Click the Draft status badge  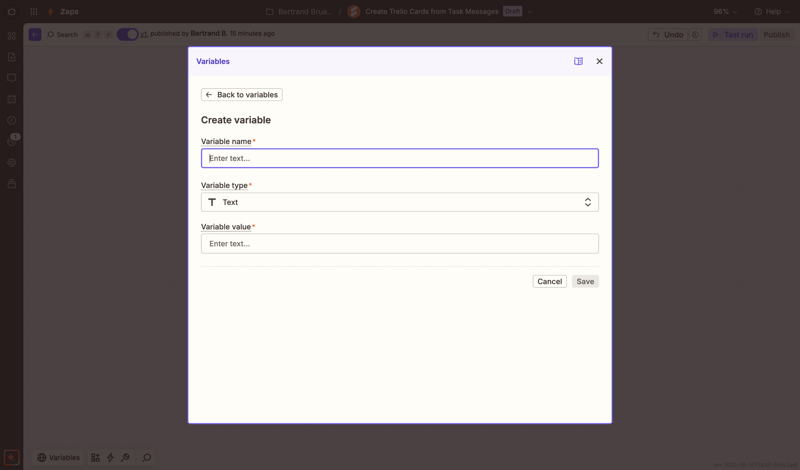[512, 11]
